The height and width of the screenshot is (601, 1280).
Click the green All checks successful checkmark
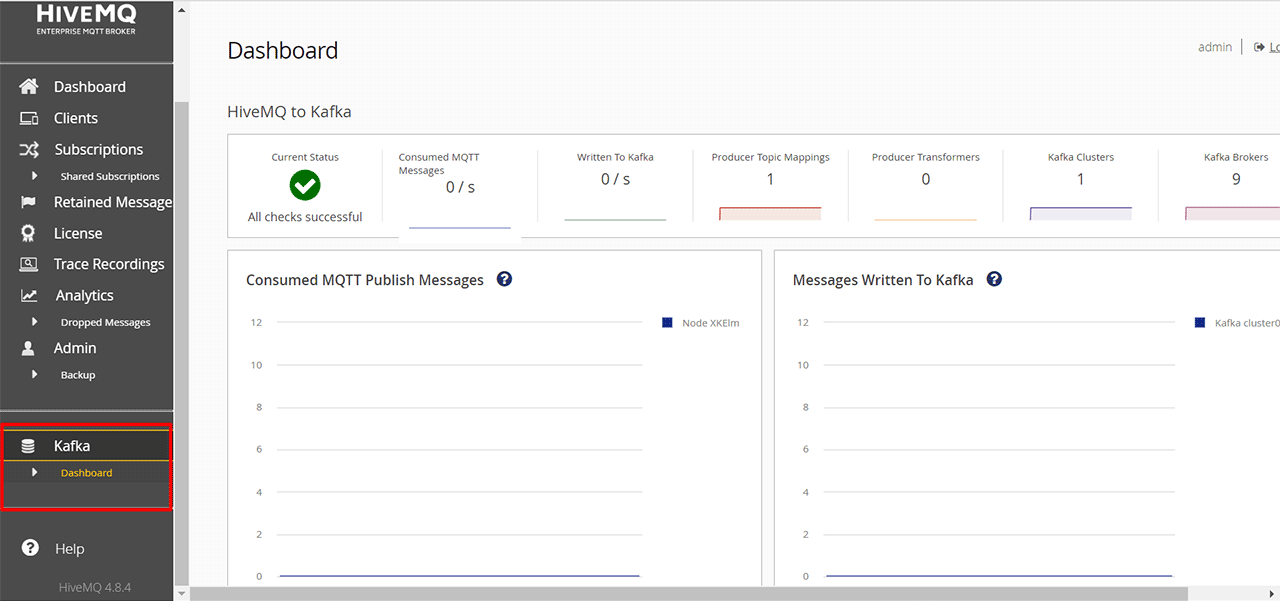tap(305, 185)
